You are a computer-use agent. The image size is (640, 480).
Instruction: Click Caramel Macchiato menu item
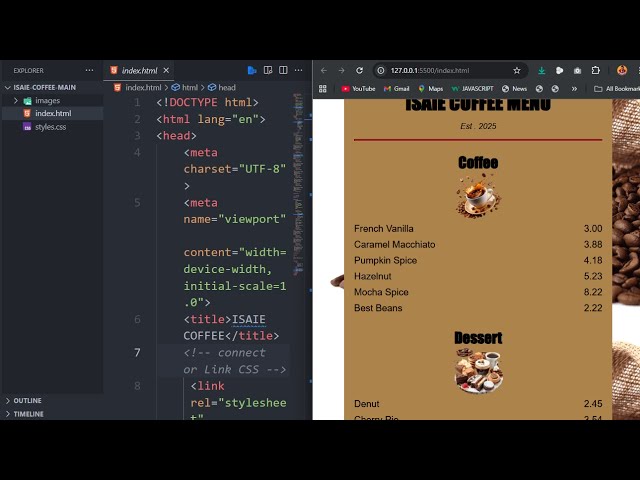click(x=395, y=244)
